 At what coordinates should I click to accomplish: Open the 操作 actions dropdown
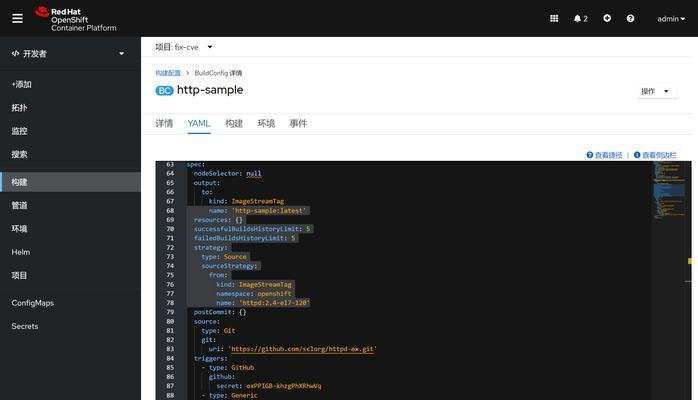655,91
